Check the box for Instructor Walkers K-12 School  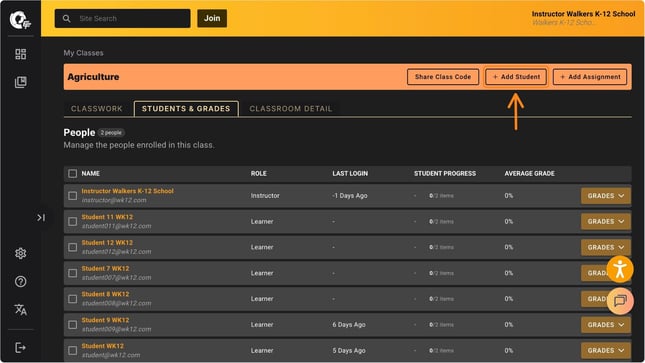pos(72,195)
